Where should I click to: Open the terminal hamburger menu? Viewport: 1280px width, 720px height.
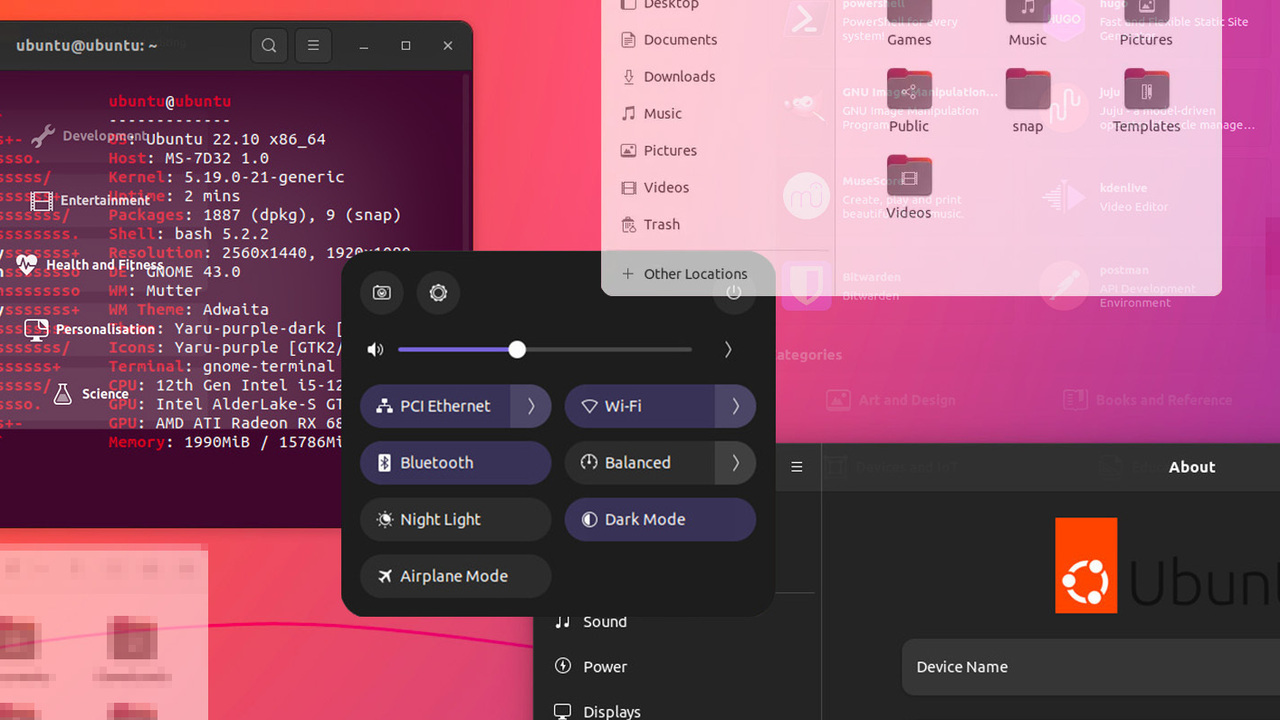[x=313, y=46]
